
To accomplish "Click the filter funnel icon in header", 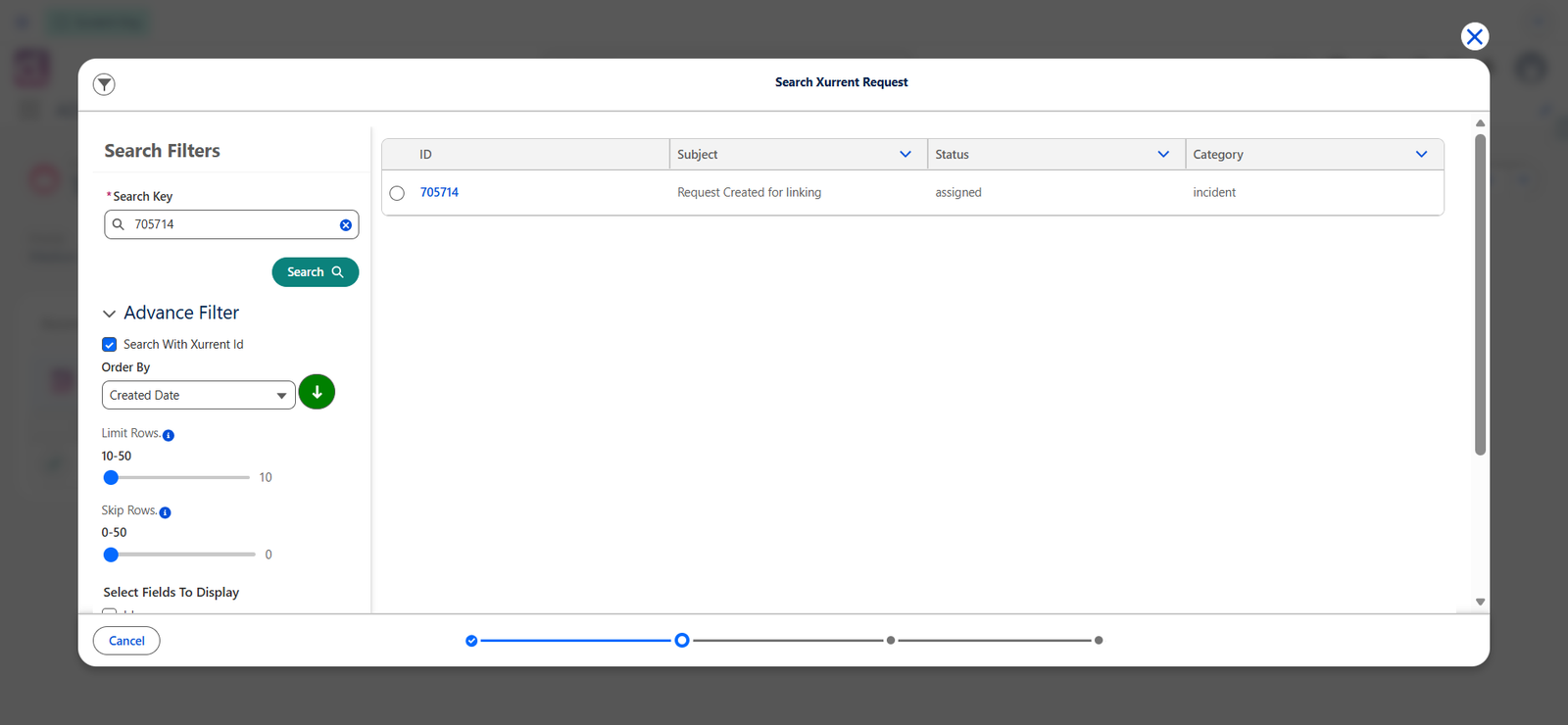I will click(104, 84).
